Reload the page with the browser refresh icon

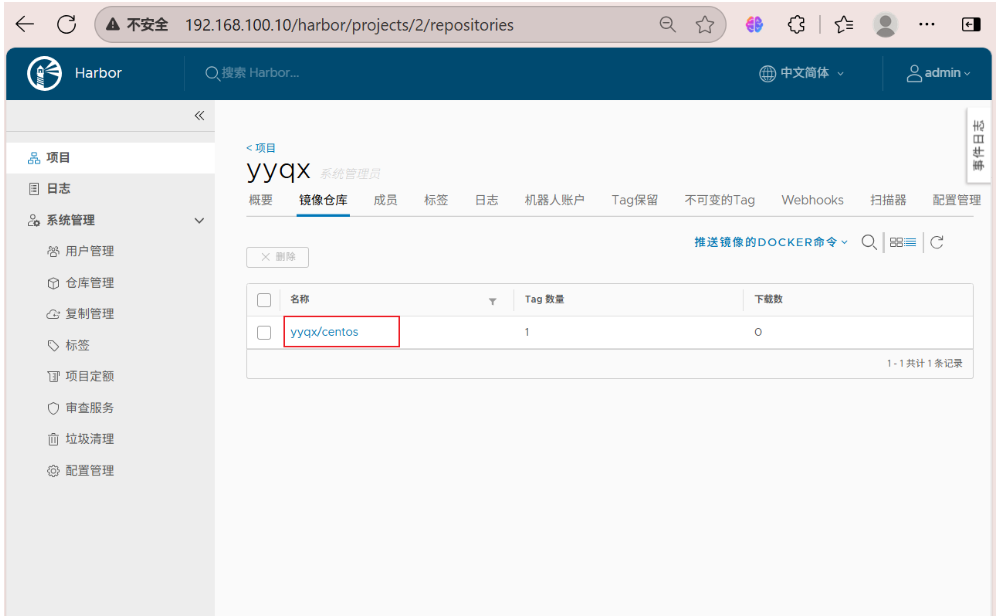pos(66,25)
